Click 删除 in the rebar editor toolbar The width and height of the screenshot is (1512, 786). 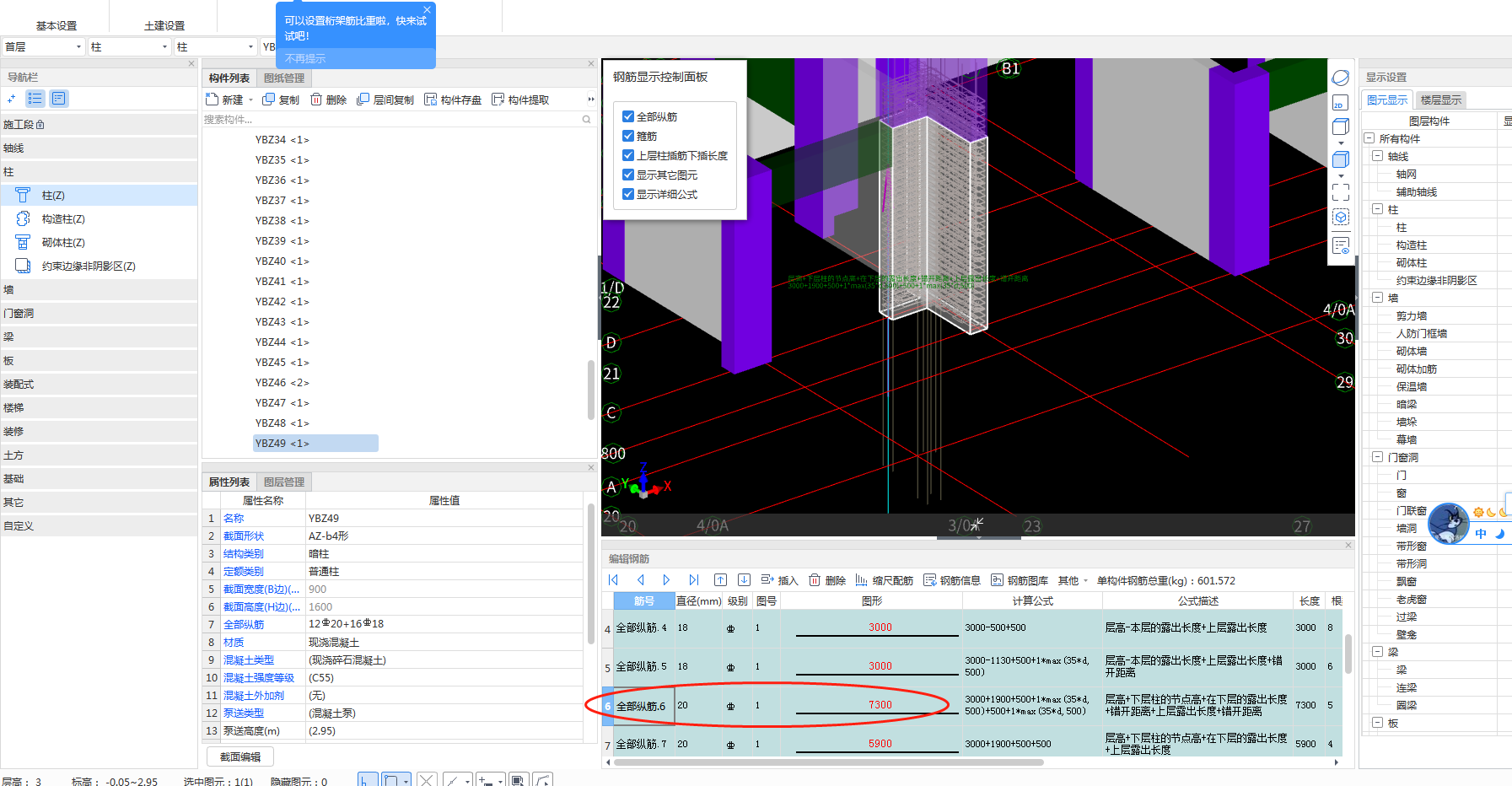(826, 580)
